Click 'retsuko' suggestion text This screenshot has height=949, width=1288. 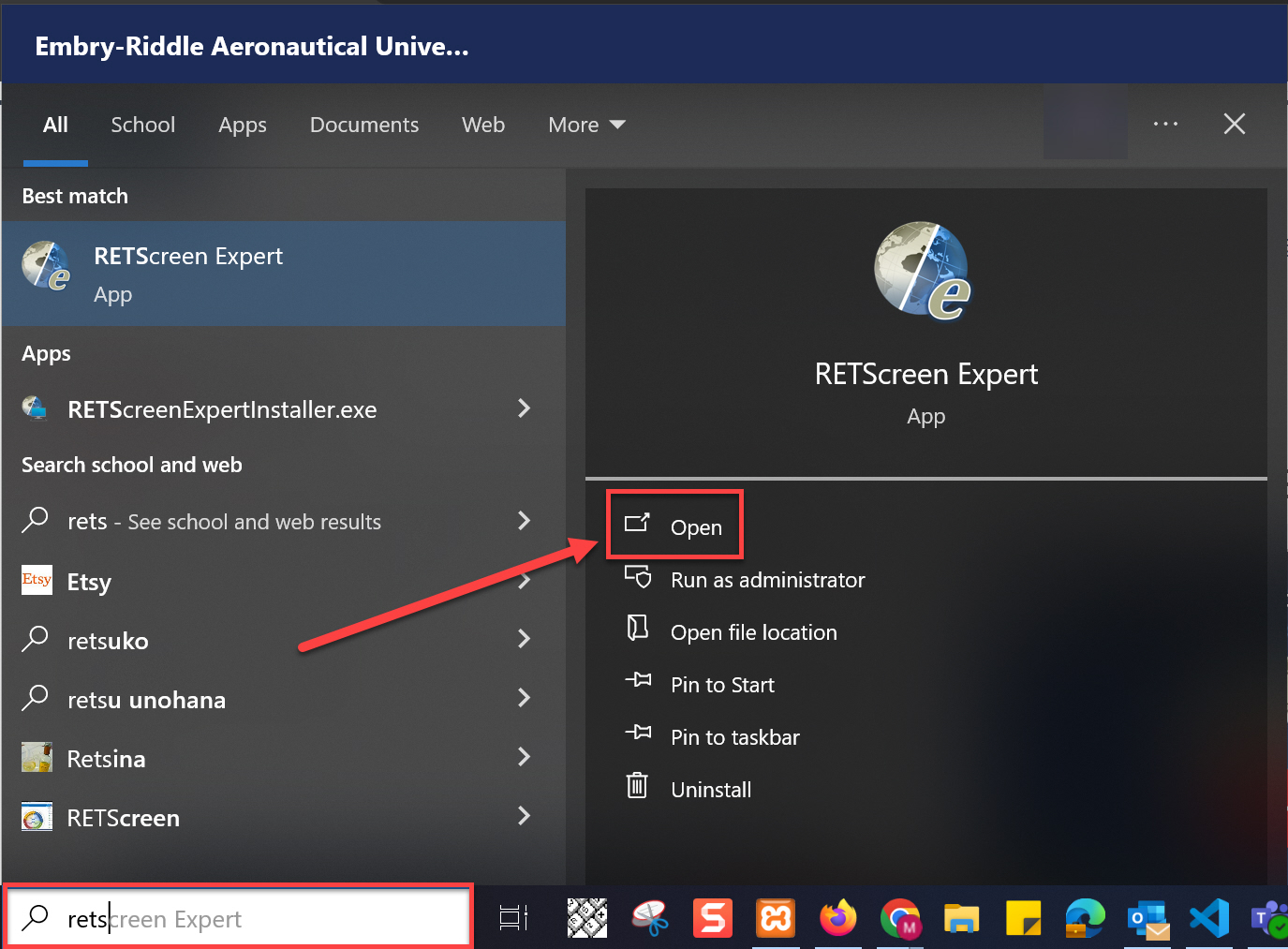click(x=108, y=641)
